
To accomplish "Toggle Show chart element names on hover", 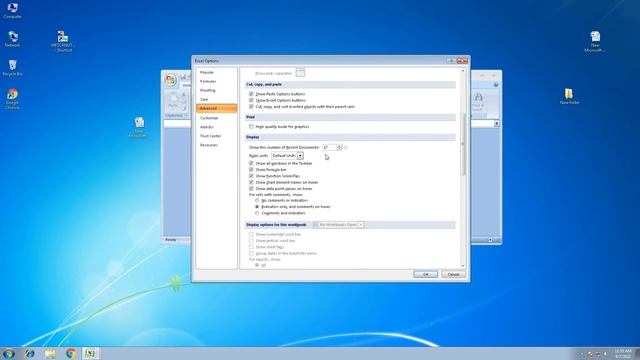I will tap(251, 182).
